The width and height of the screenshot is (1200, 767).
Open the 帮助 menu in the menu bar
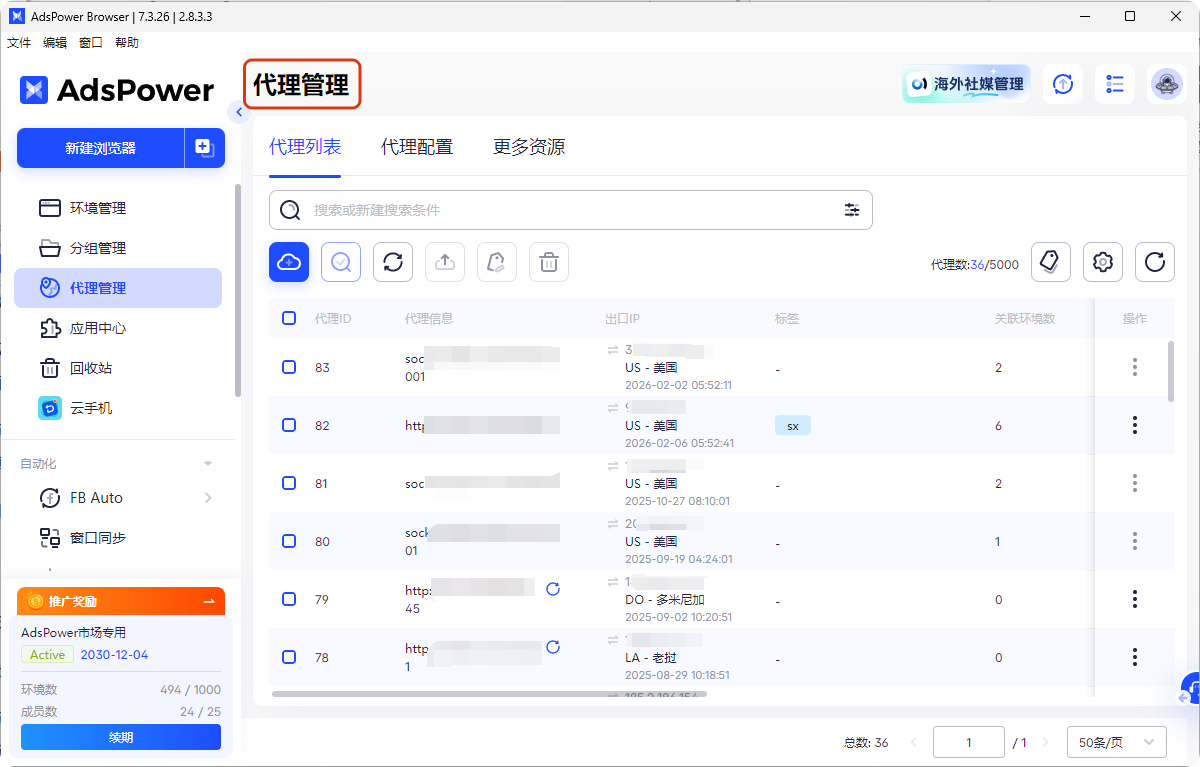click(126, 42)
